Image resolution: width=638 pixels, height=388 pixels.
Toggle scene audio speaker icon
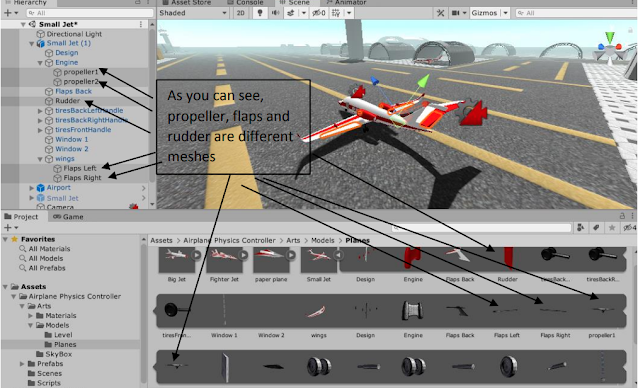(x=275, y=13)
